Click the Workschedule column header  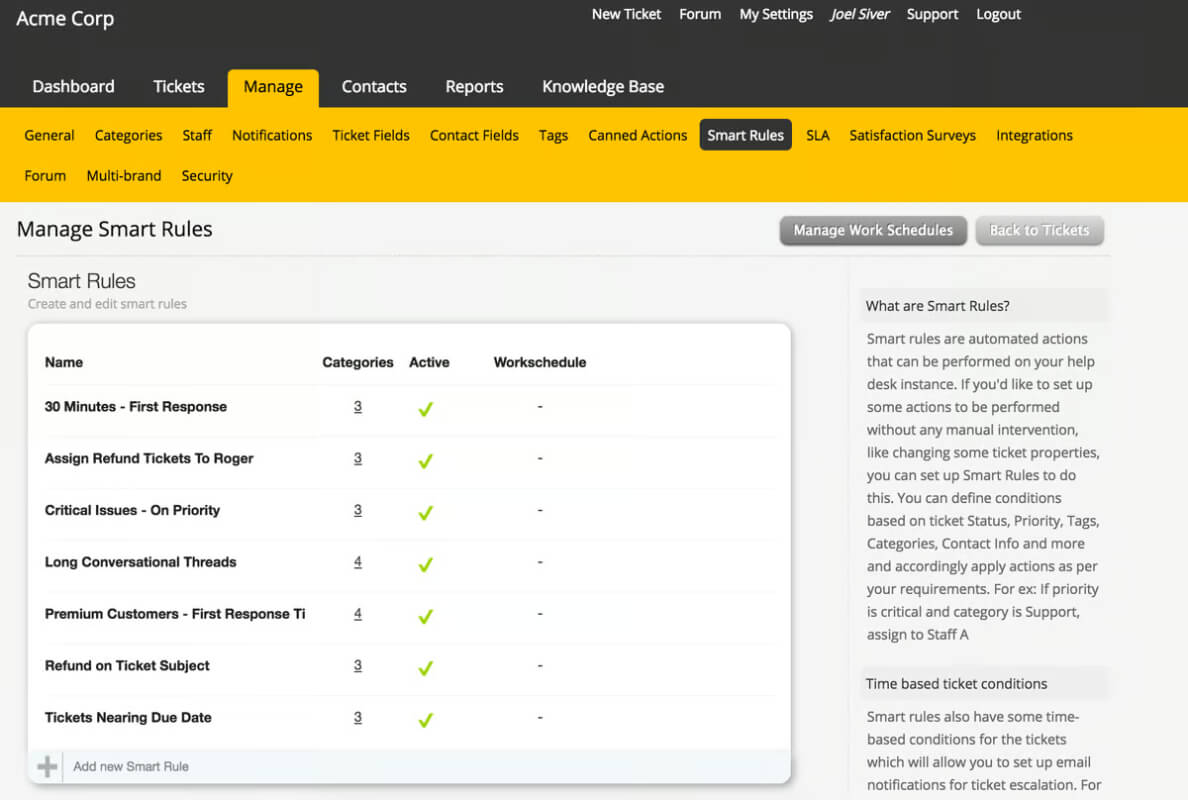[539, 362]
